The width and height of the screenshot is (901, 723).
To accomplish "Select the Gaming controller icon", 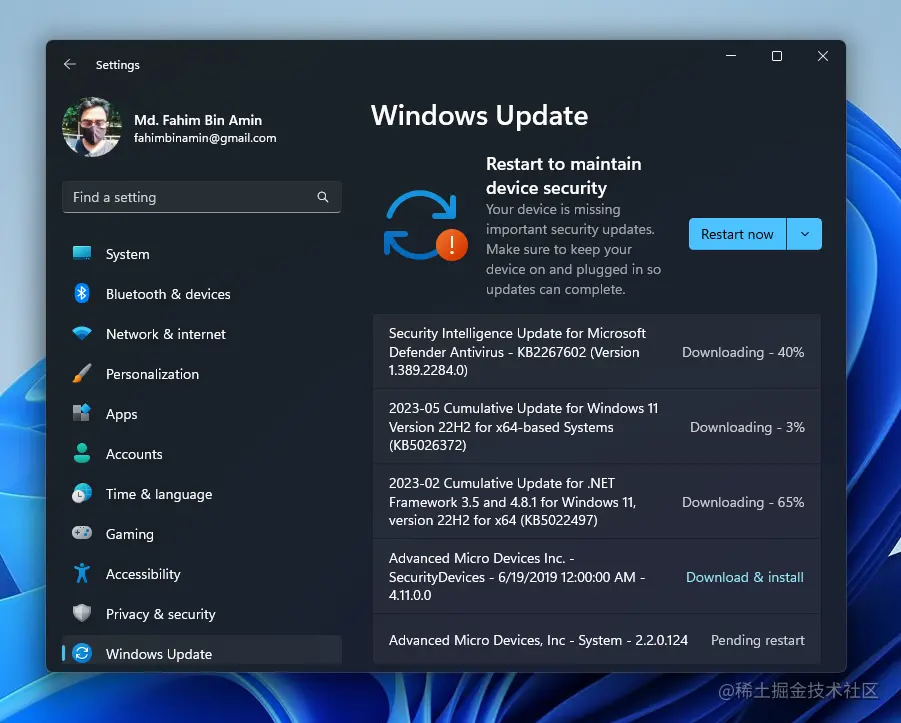I will pos(81,534).
